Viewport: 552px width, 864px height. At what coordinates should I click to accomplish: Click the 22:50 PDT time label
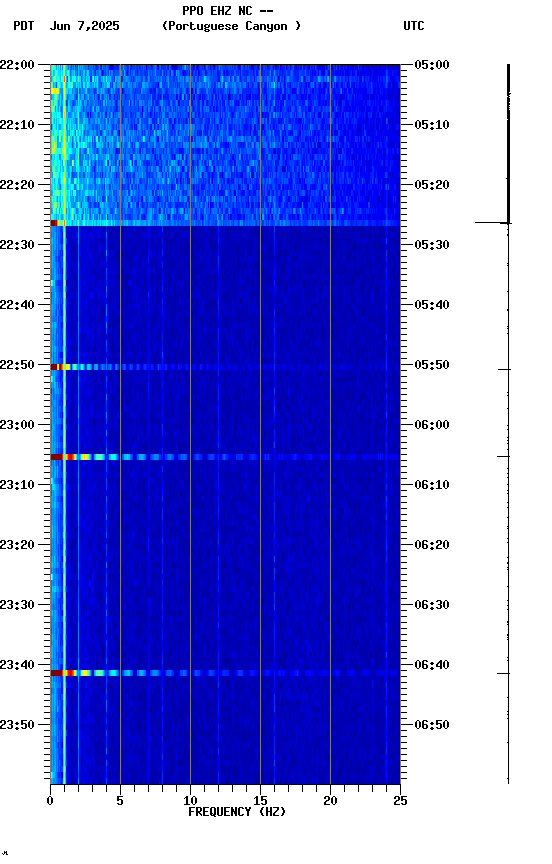(17, 365)
